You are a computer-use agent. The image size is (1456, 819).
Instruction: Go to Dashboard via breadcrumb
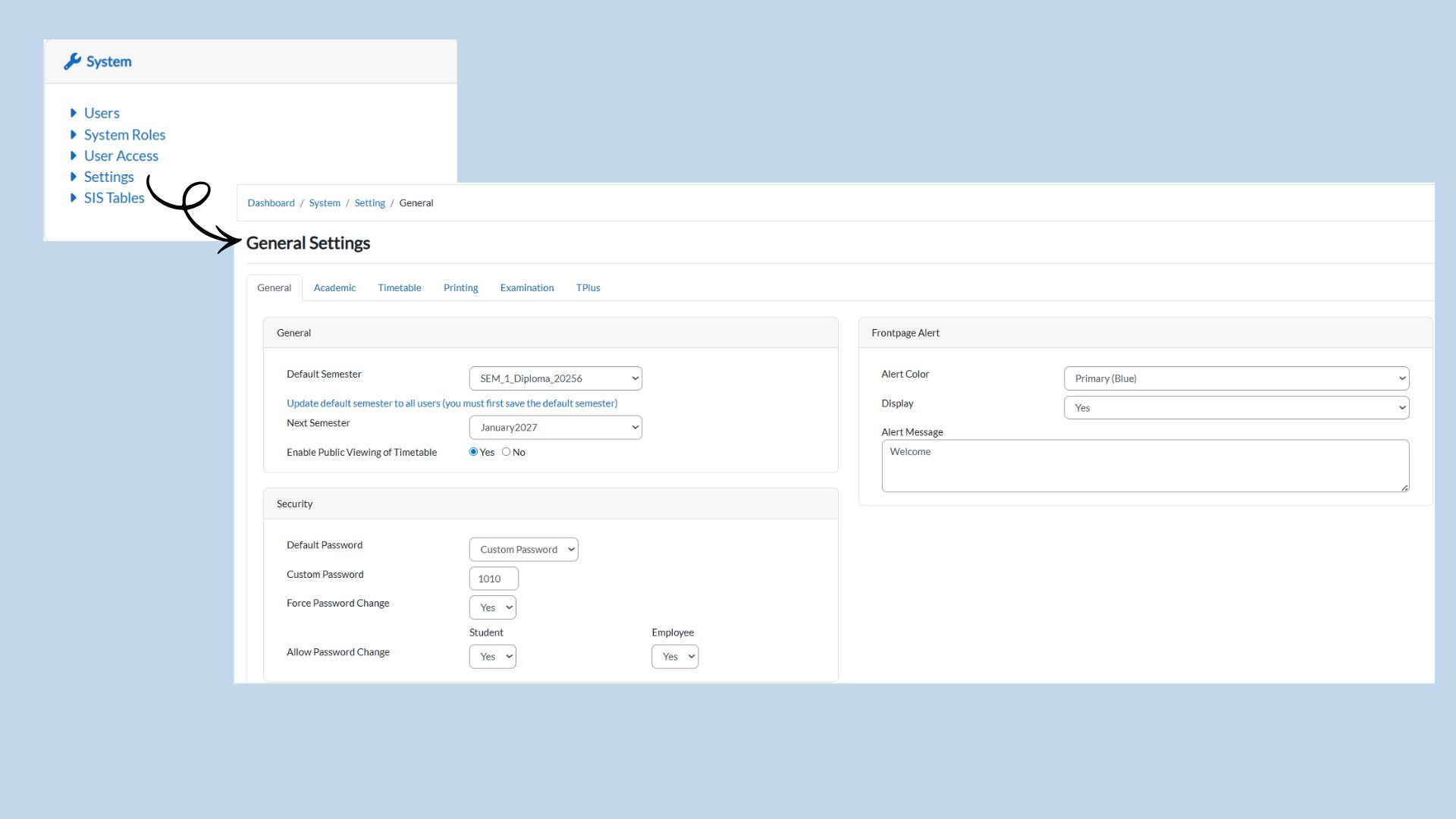pos(271,203)
